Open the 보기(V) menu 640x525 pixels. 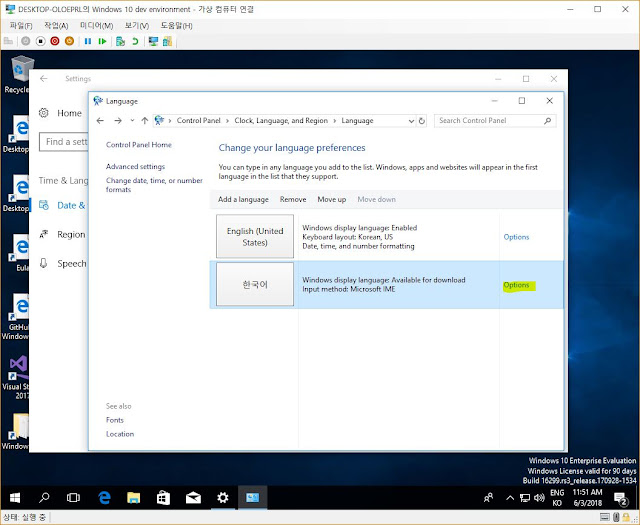pos(137,26)
